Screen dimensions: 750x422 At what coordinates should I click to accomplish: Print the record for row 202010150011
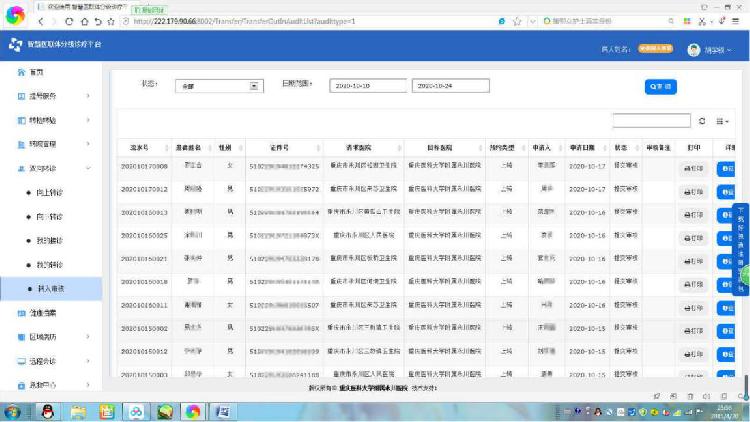pyautogui.click(x=693, y=308)
